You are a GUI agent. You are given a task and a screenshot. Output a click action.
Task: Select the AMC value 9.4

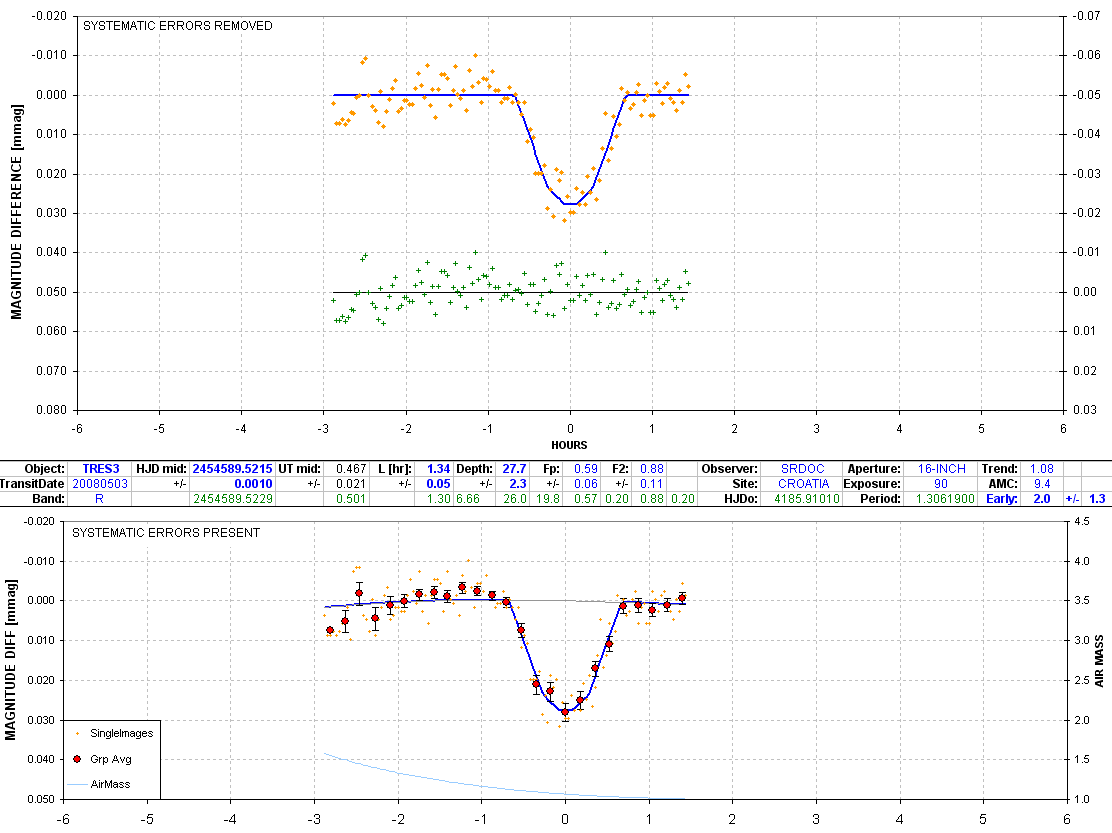coord(1042,483)
